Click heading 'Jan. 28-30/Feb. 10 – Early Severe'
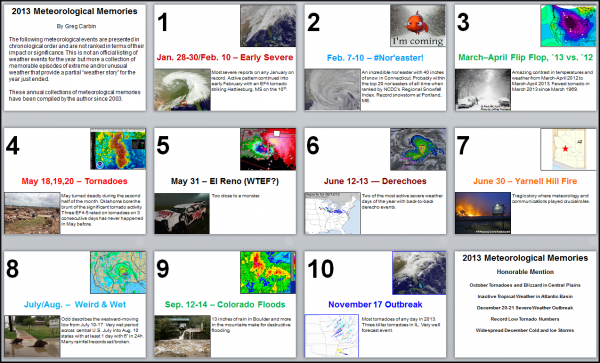The image size is (600, 363). click(x=225, y=58)
